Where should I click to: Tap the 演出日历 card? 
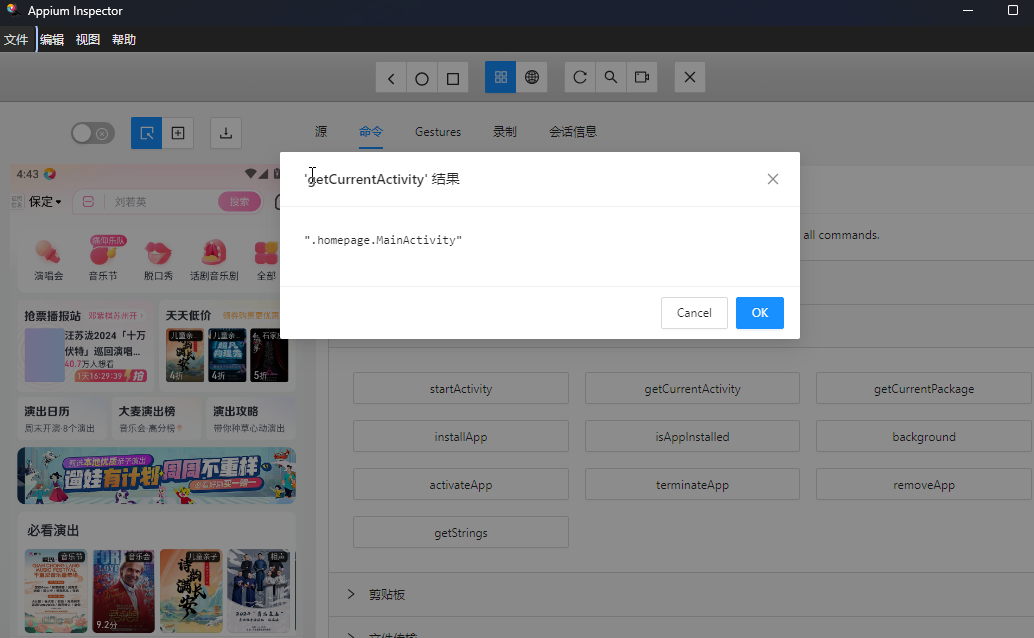pyautogui.click(x=59, y=419)
